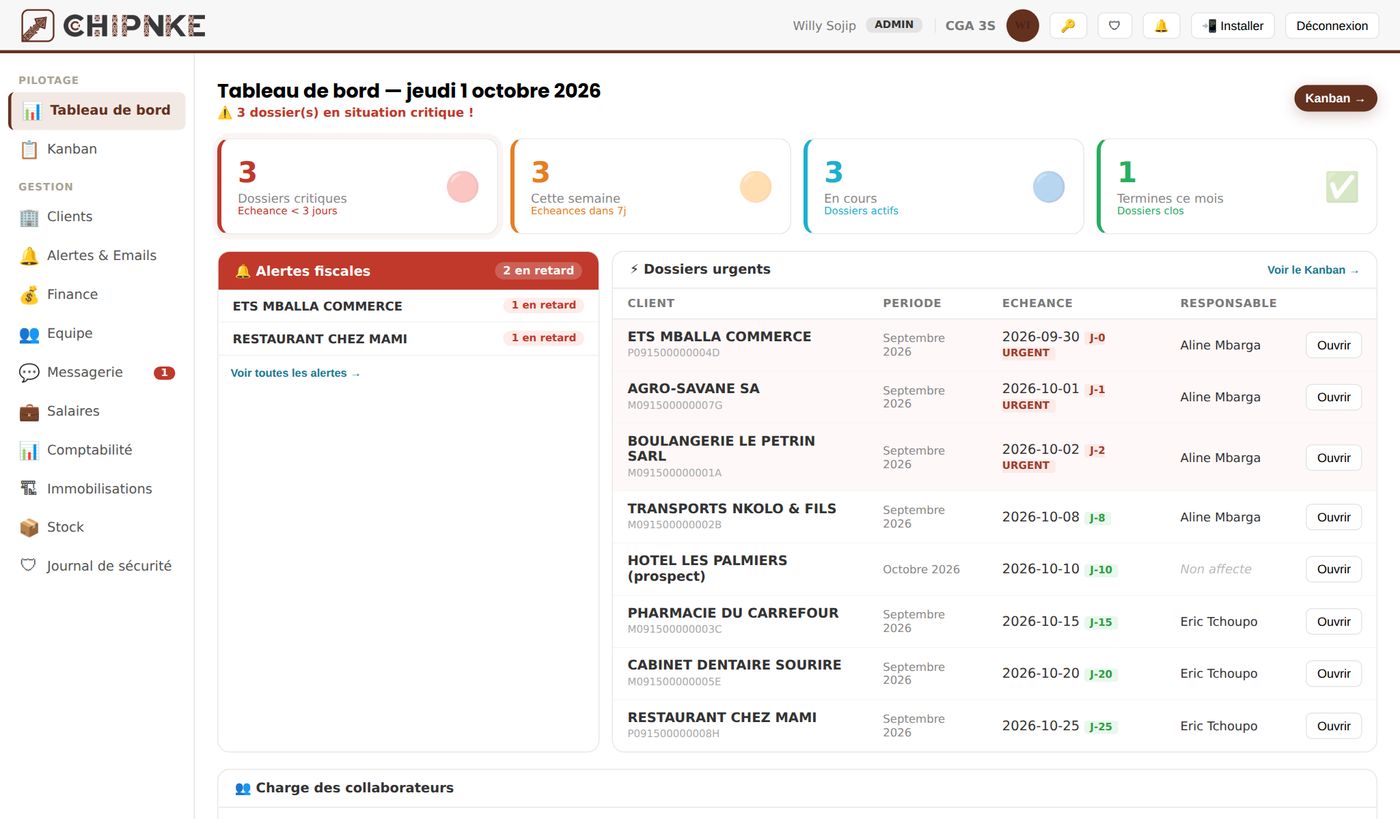Click the Installer button

pos(1232,26)
